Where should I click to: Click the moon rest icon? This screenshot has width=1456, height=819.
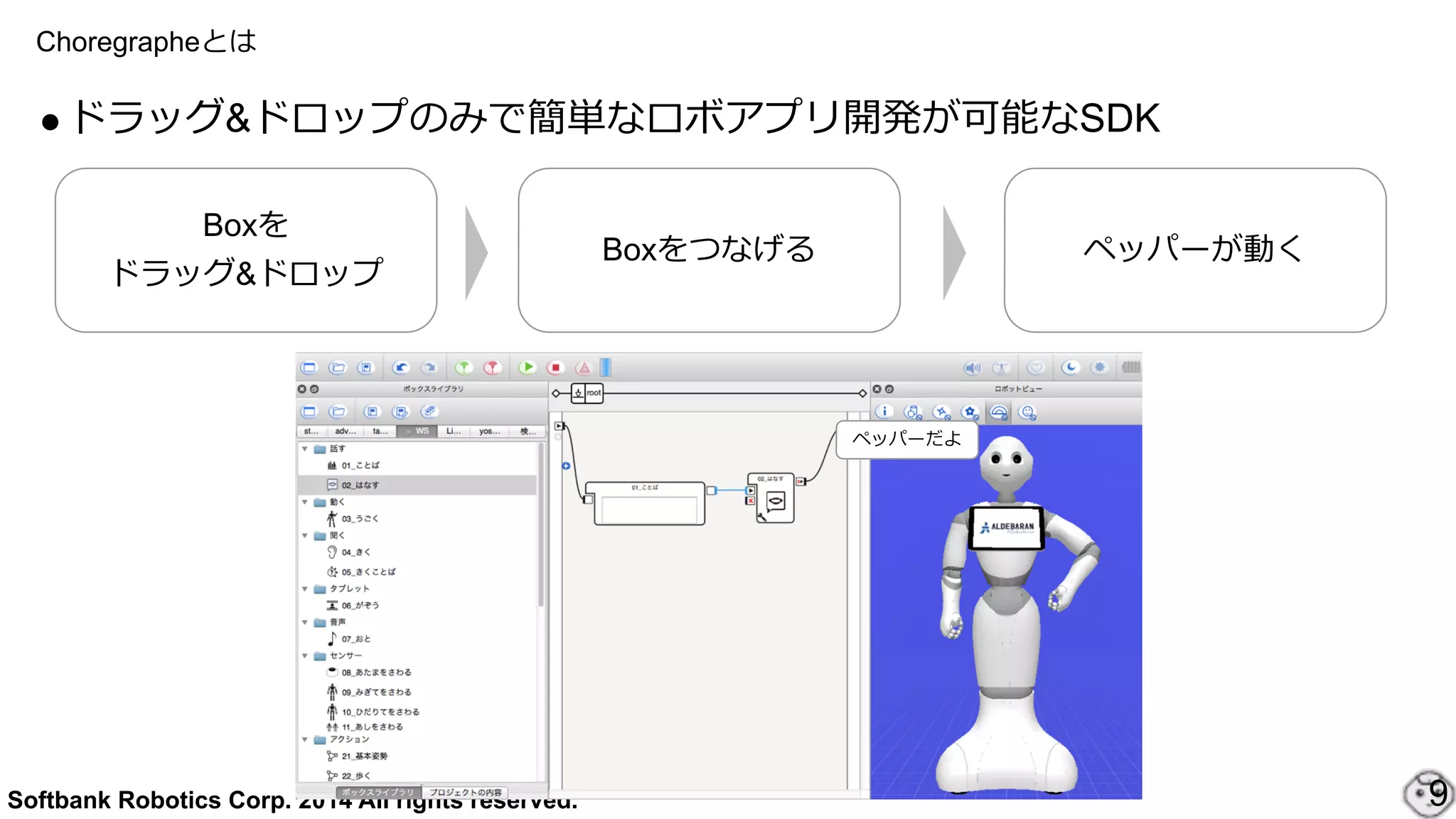1070,368
